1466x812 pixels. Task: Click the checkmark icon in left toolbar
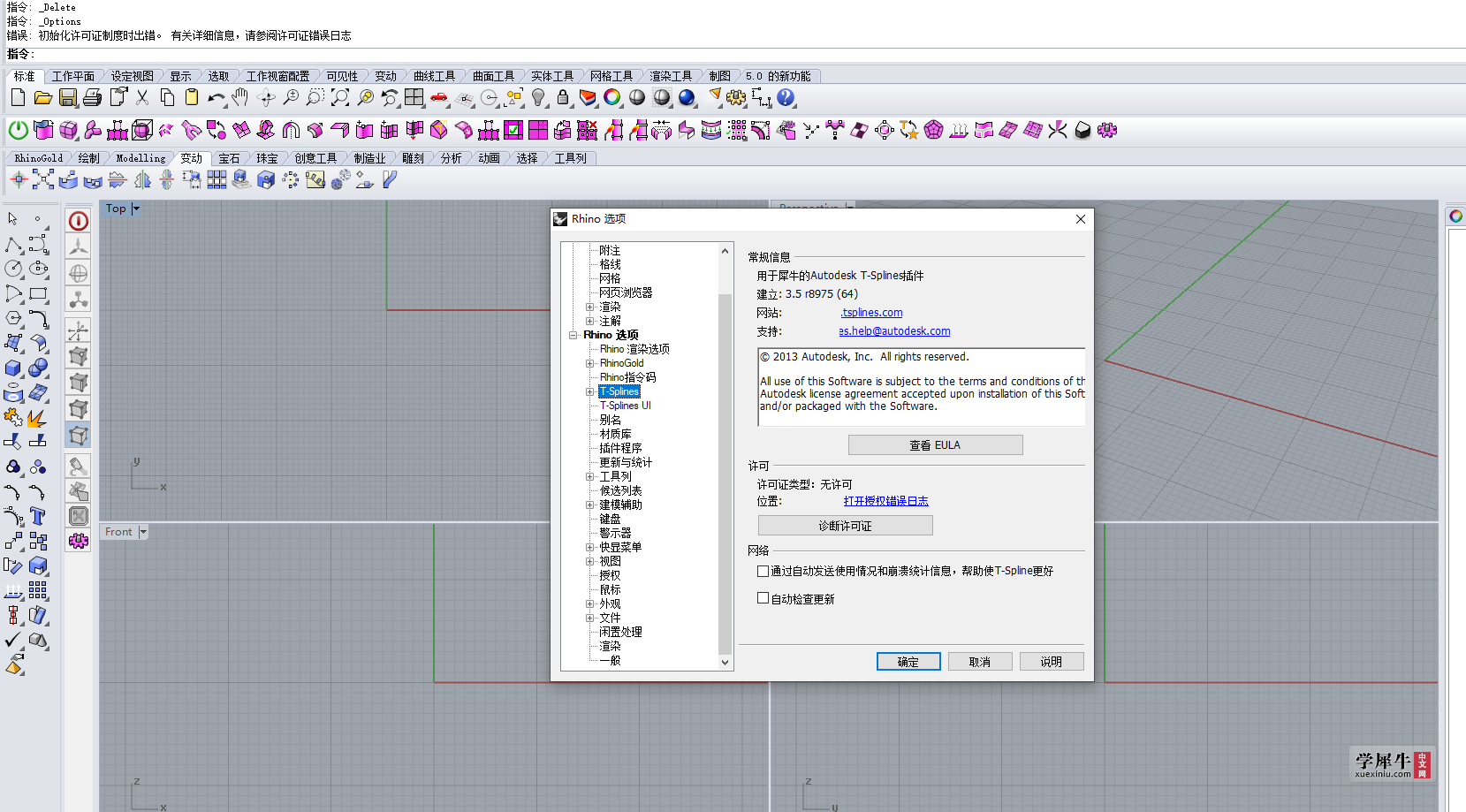[13, 640]
